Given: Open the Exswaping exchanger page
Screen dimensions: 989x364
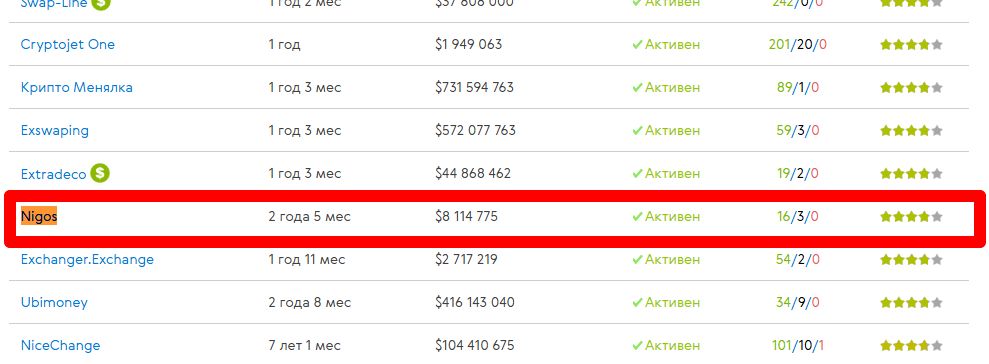Looking at the screenshot, I should pos(54,131).
